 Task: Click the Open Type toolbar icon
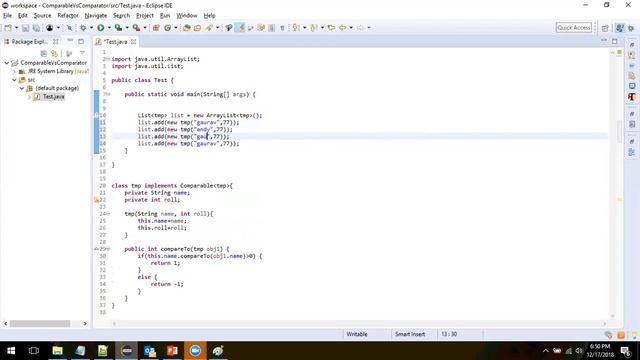tap(187, 28)
